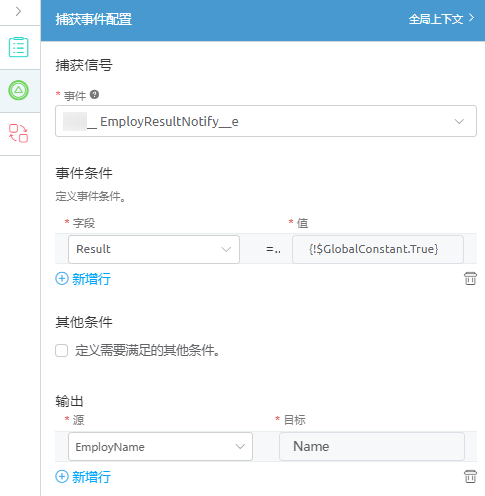Open the basic info list icon

coord(19,47)
